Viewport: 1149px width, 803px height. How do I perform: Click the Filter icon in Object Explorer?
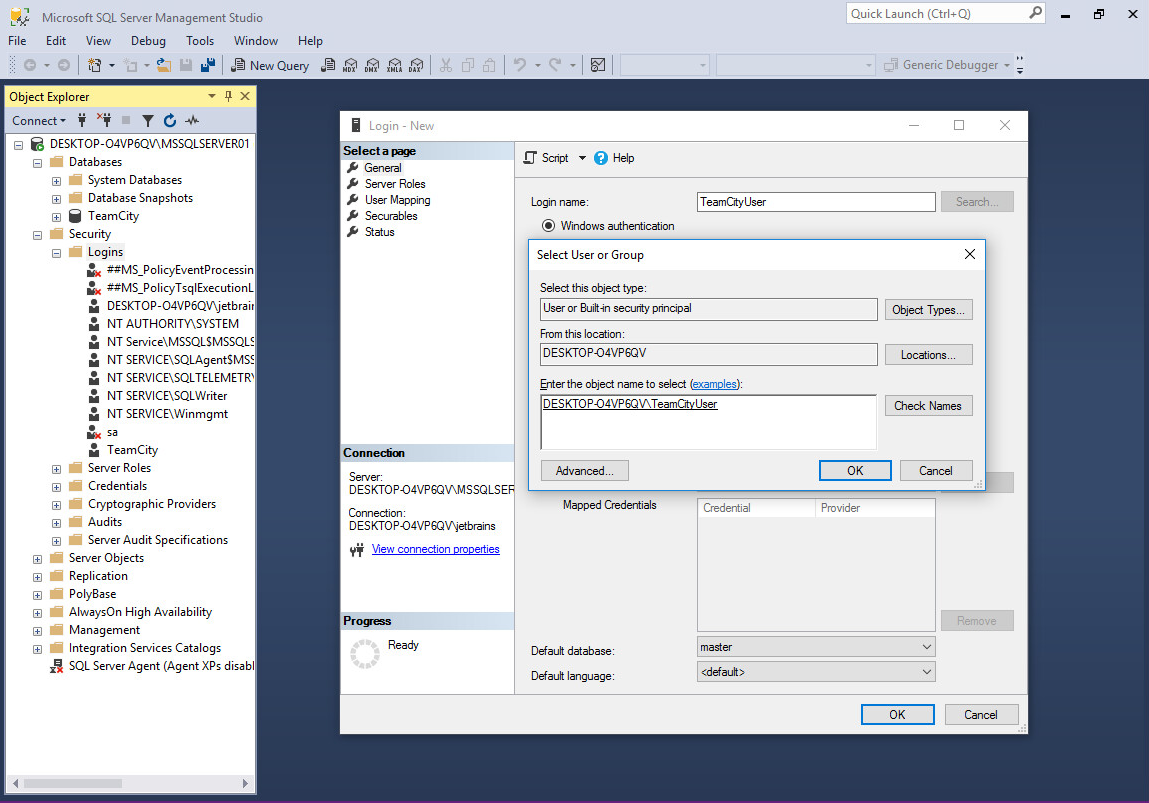tap(147, 121)
